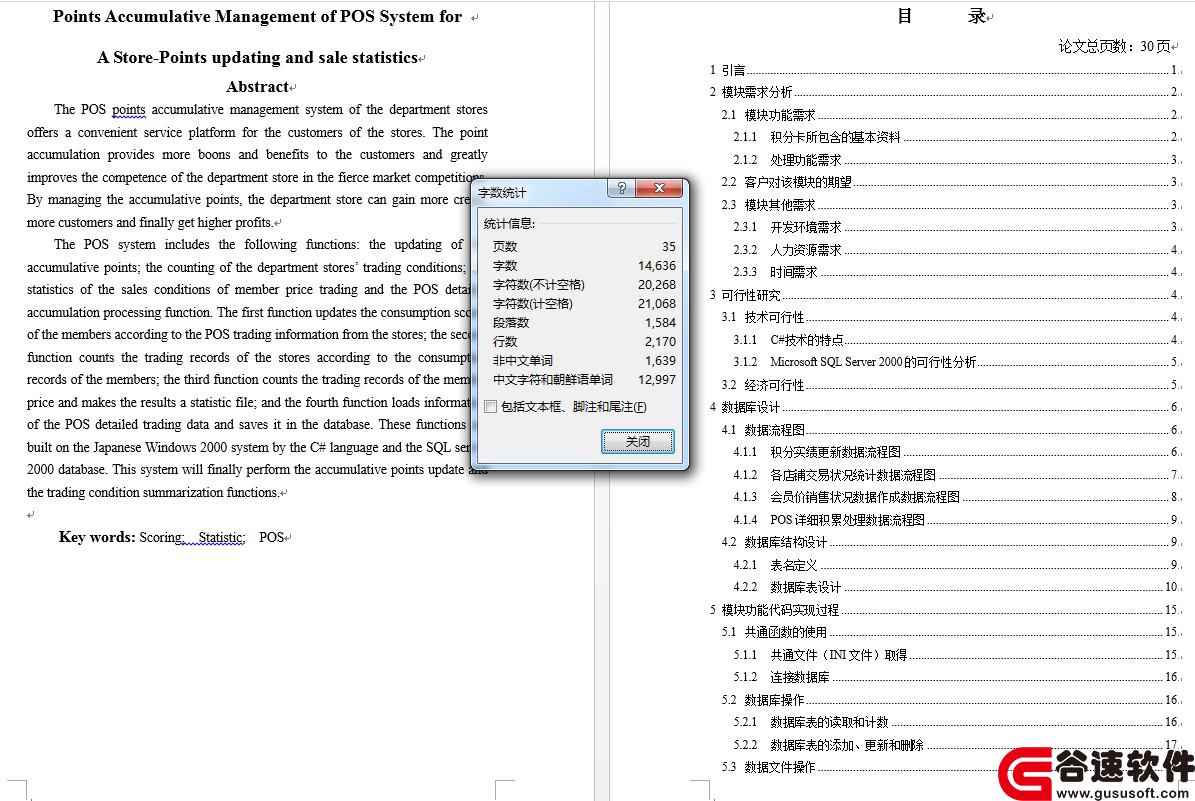Open TOC entry 3.1.1 C#技术的特点

coord(956,340)
